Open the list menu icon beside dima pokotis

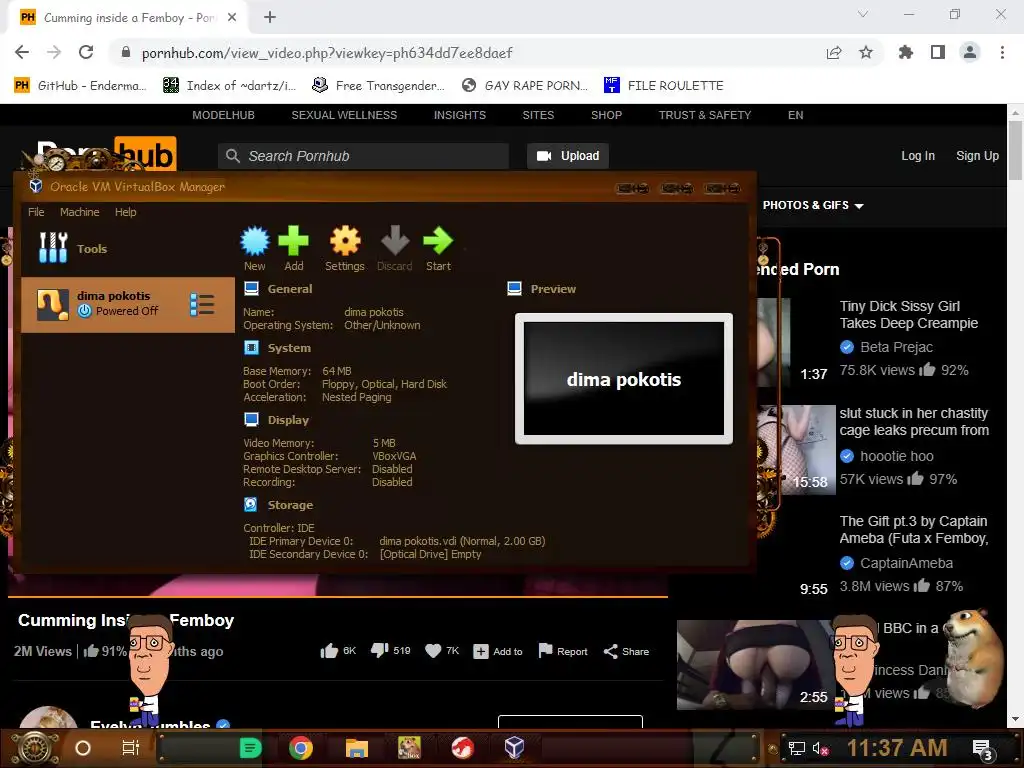tap(202, 304)
